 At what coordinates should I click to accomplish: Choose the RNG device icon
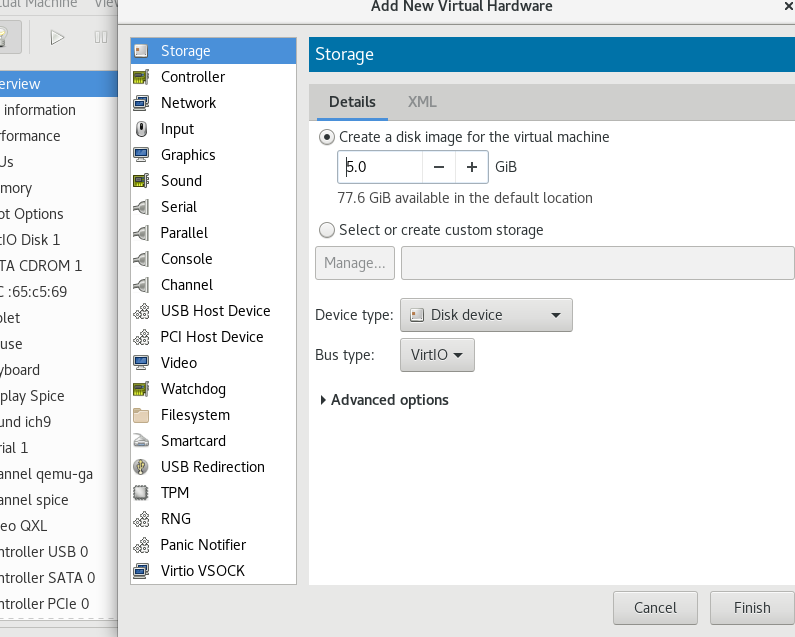click(141, 519)
